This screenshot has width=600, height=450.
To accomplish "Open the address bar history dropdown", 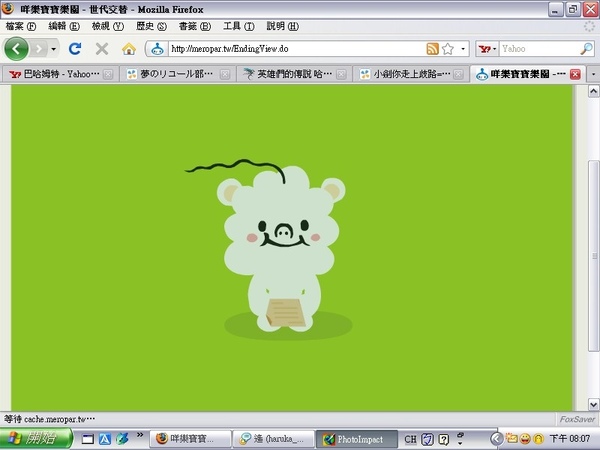I will [463, 49].
